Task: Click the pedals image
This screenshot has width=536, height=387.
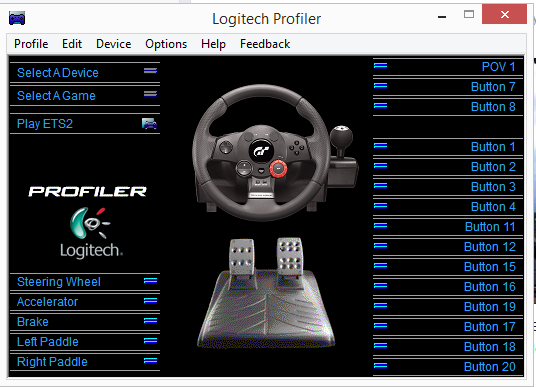Action: click(266, 293)
